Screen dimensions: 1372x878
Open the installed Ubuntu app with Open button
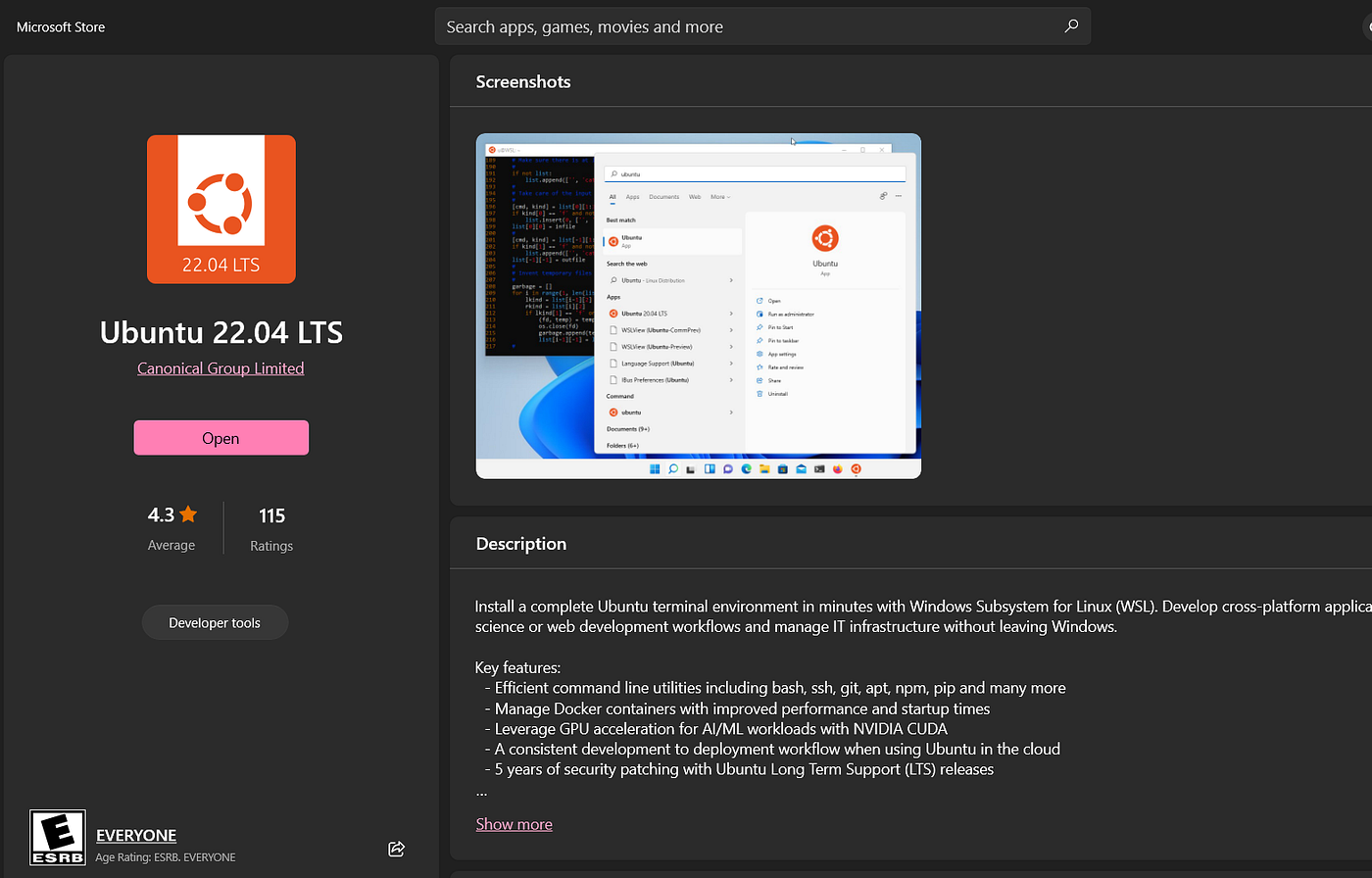(x=221, y=438)
